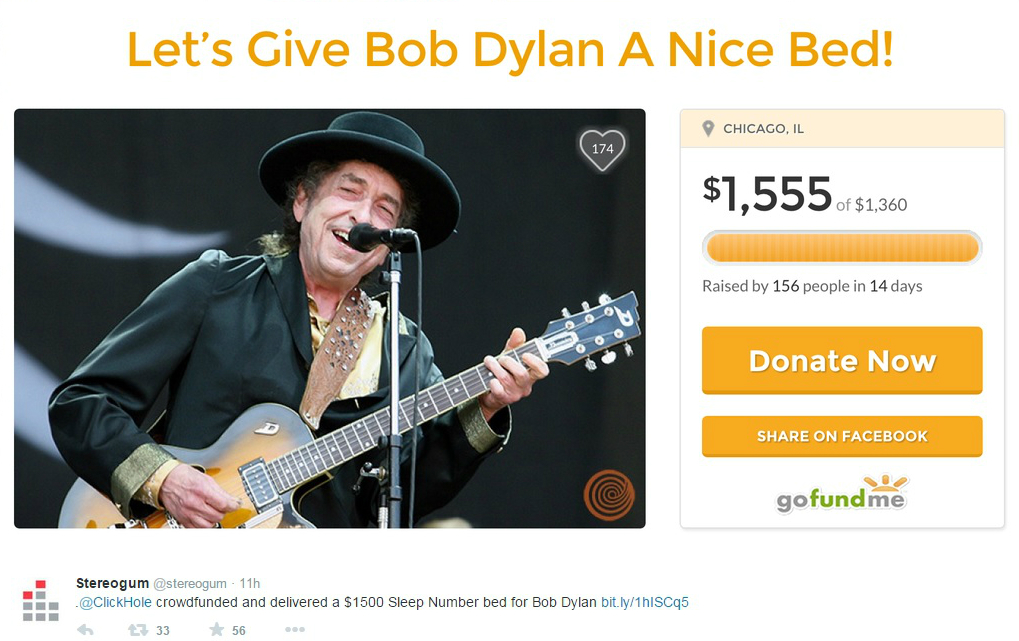Click the Bob Dylan campaign photo
This screenshot has width=1019, height=641.
(x=329, y=319)
